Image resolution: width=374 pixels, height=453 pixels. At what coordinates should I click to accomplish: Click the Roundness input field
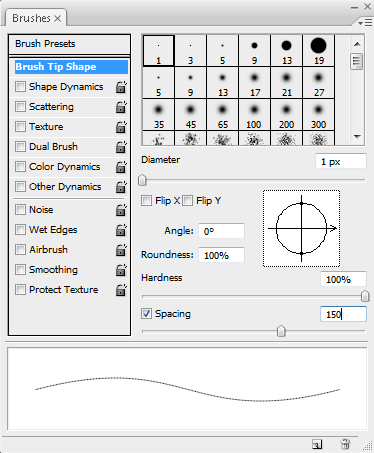pyautogui.click(x=221, y=255)
